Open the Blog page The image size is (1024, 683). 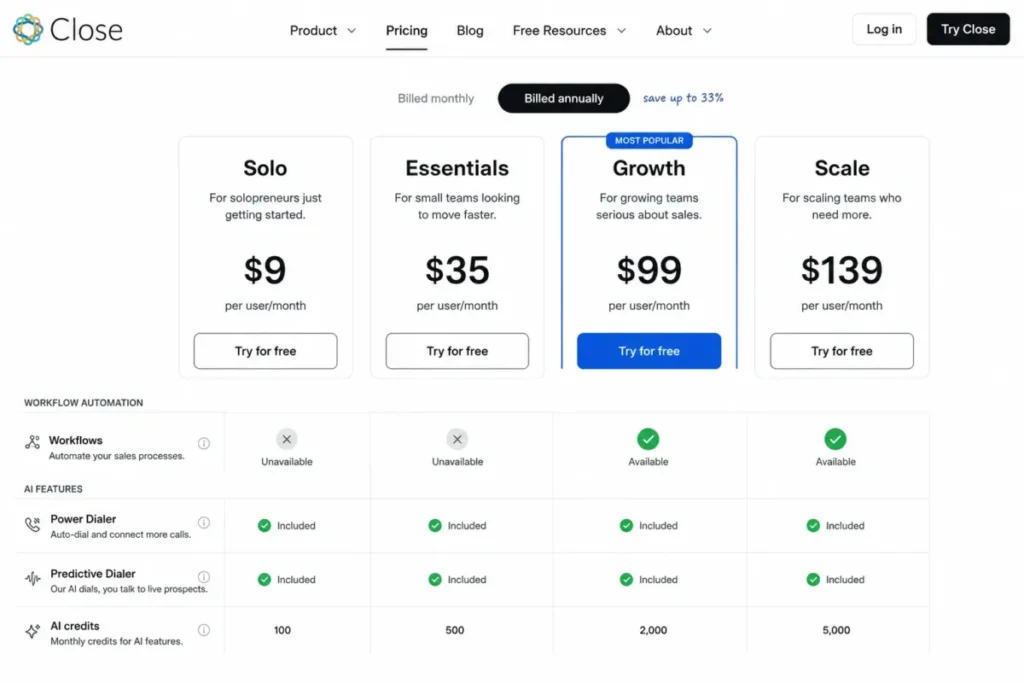470,31
